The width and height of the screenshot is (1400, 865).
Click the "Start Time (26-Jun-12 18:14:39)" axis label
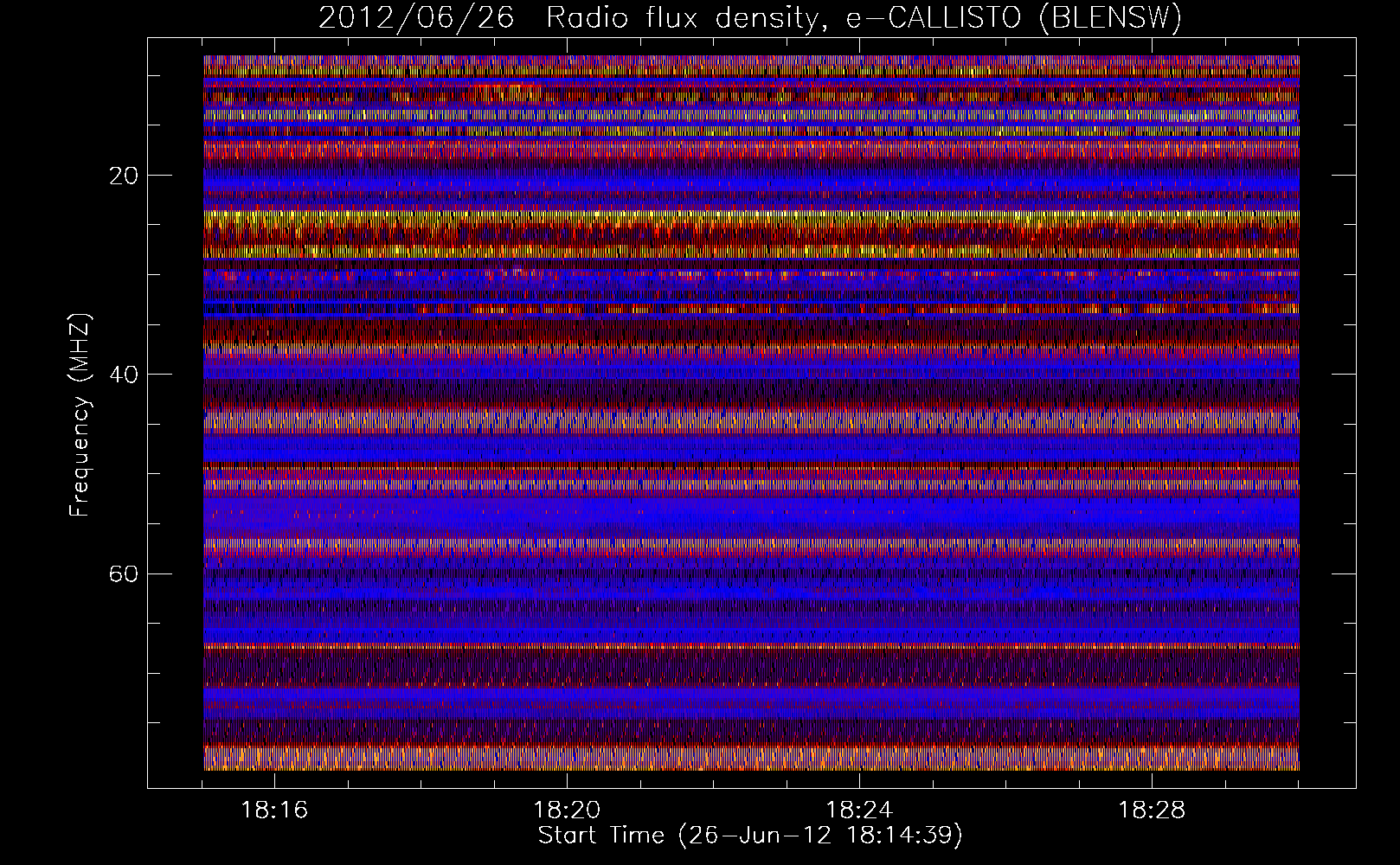tap(750, 836)
